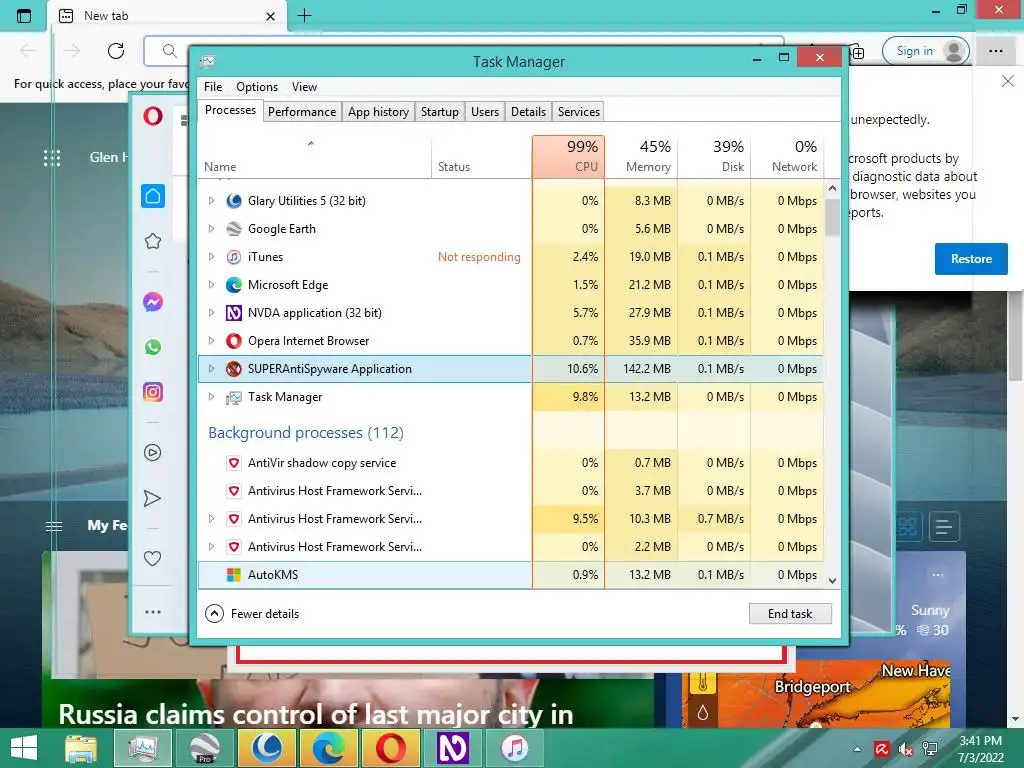Open Instagram in the Opera sidebar
This screenshot has height=768, width=1024.
pyautogui.click(x=153, y=392)
